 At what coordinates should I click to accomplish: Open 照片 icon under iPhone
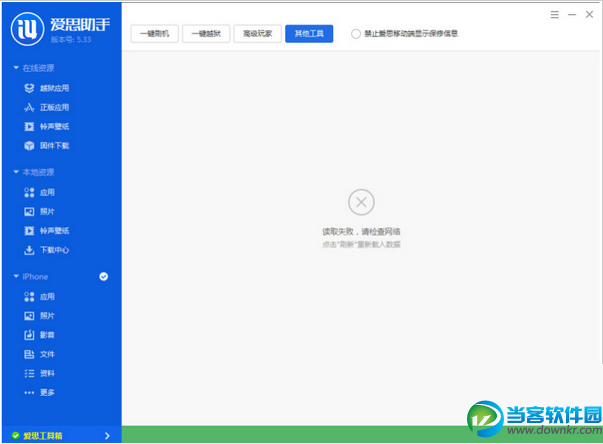click(29, 316)
